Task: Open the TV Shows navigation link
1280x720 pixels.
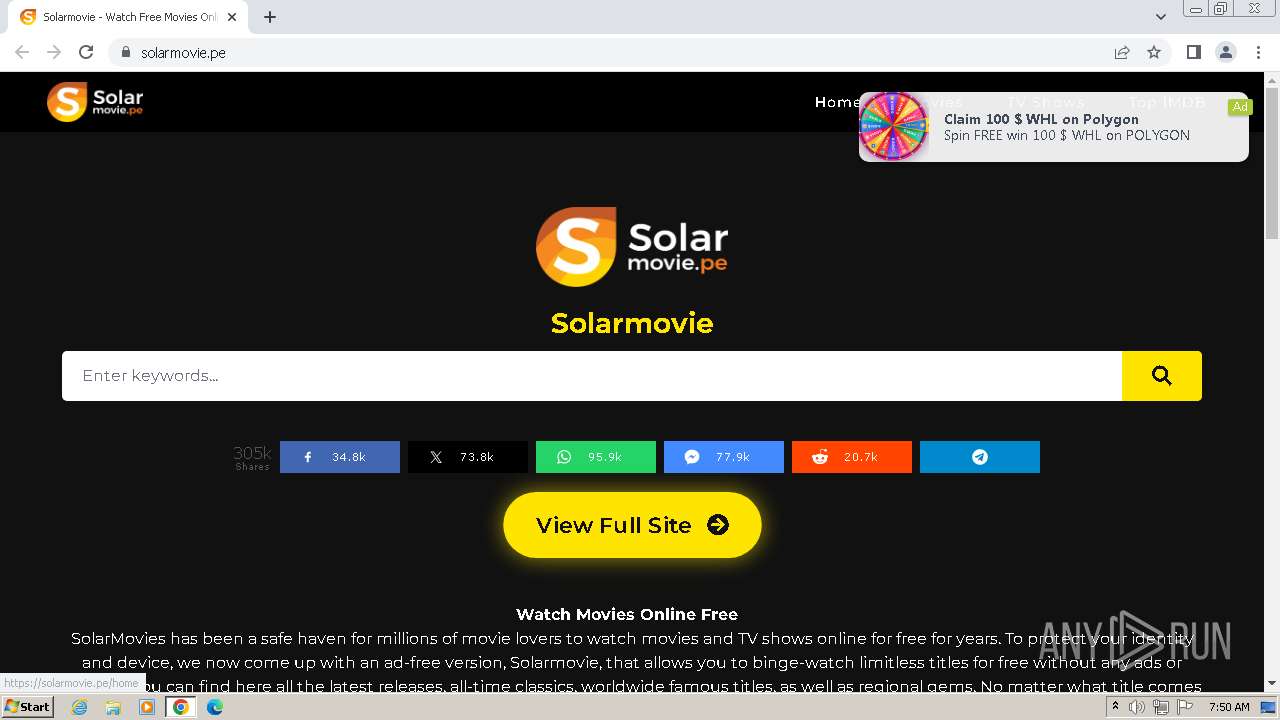Action: point(1045,102)
